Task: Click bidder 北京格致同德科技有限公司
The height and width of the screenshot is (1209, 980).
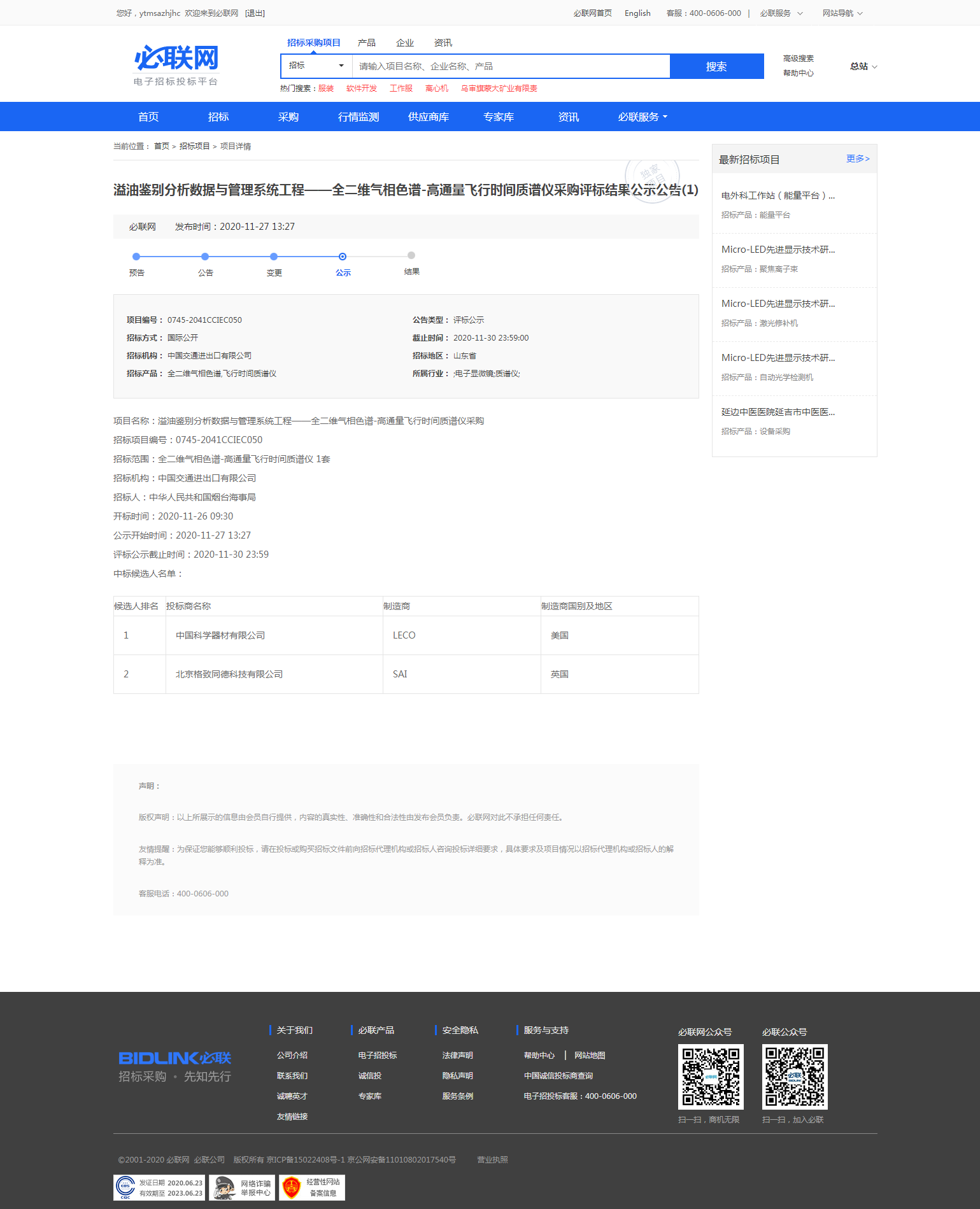Action: pyautogui.click(x=229, y=674)
